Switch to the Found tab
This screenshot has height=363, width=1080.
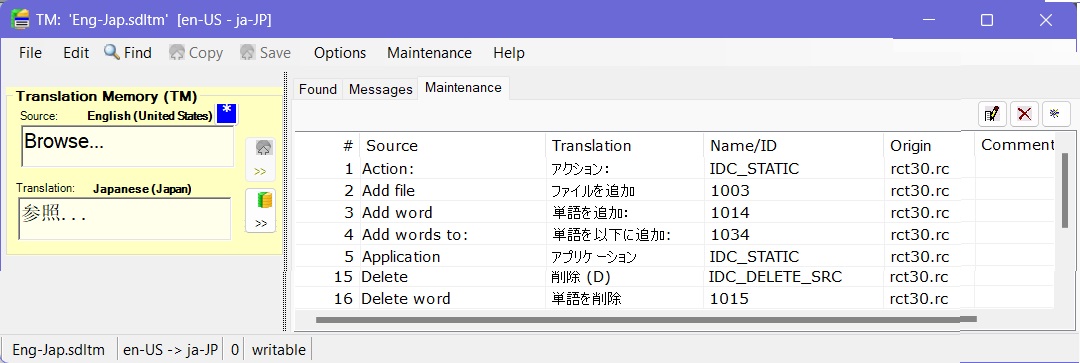(318, 89)
